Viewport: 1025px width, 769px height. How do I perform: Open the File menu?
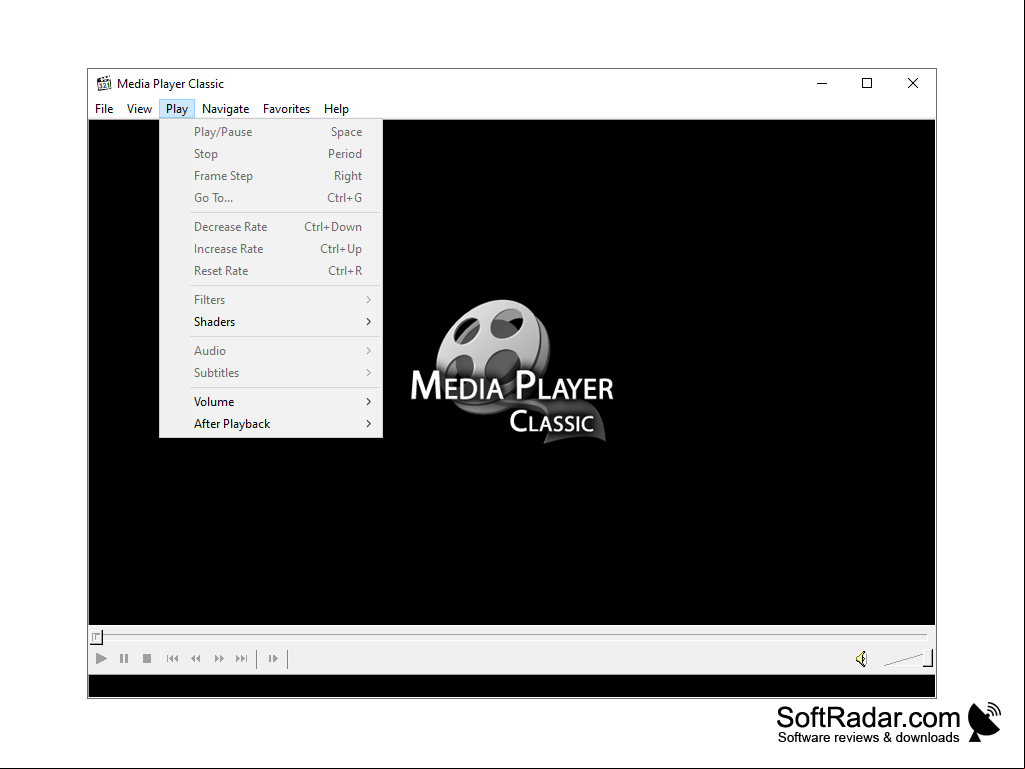tap(104, 109)
